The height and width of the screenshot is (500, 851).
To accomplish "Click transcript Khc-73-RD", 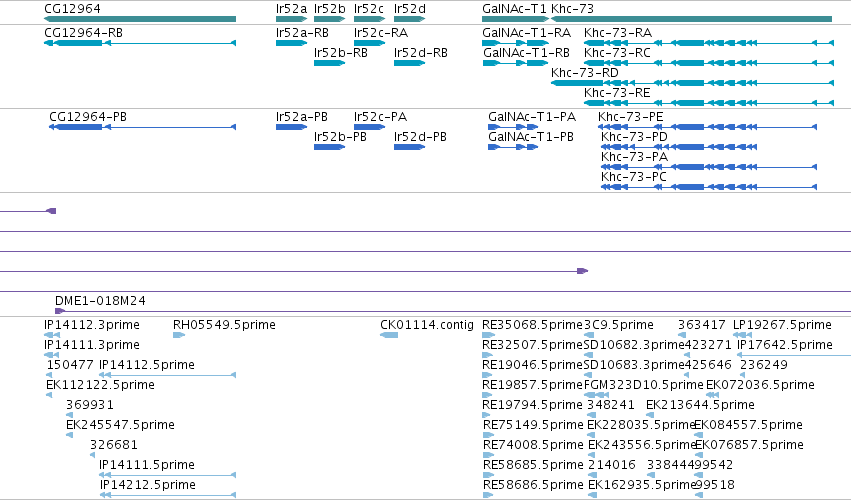I will 585,73.
